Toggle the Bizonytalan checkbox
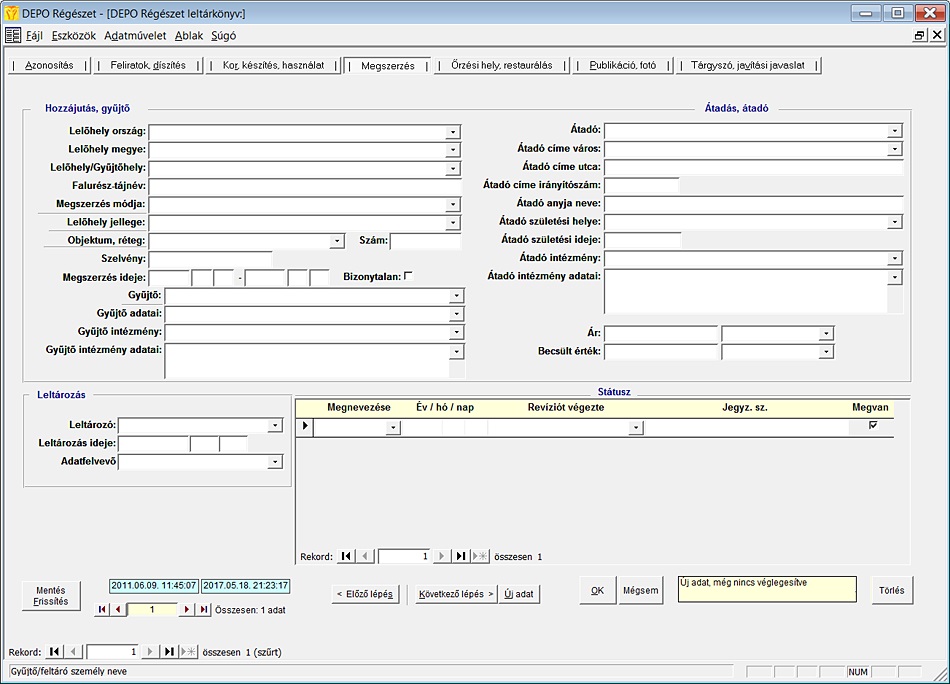Image resolution: width=950 pixels, height=684 pixels. pos(408,276)
